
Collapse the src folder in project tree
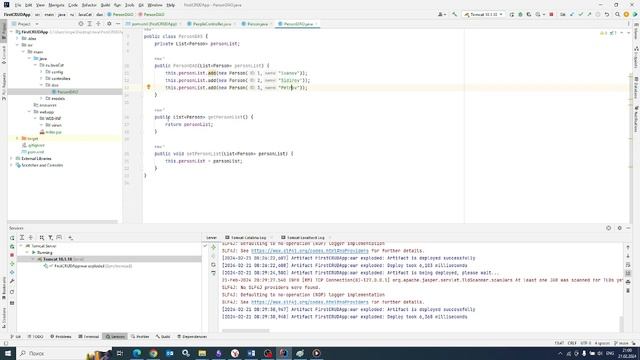18,45
